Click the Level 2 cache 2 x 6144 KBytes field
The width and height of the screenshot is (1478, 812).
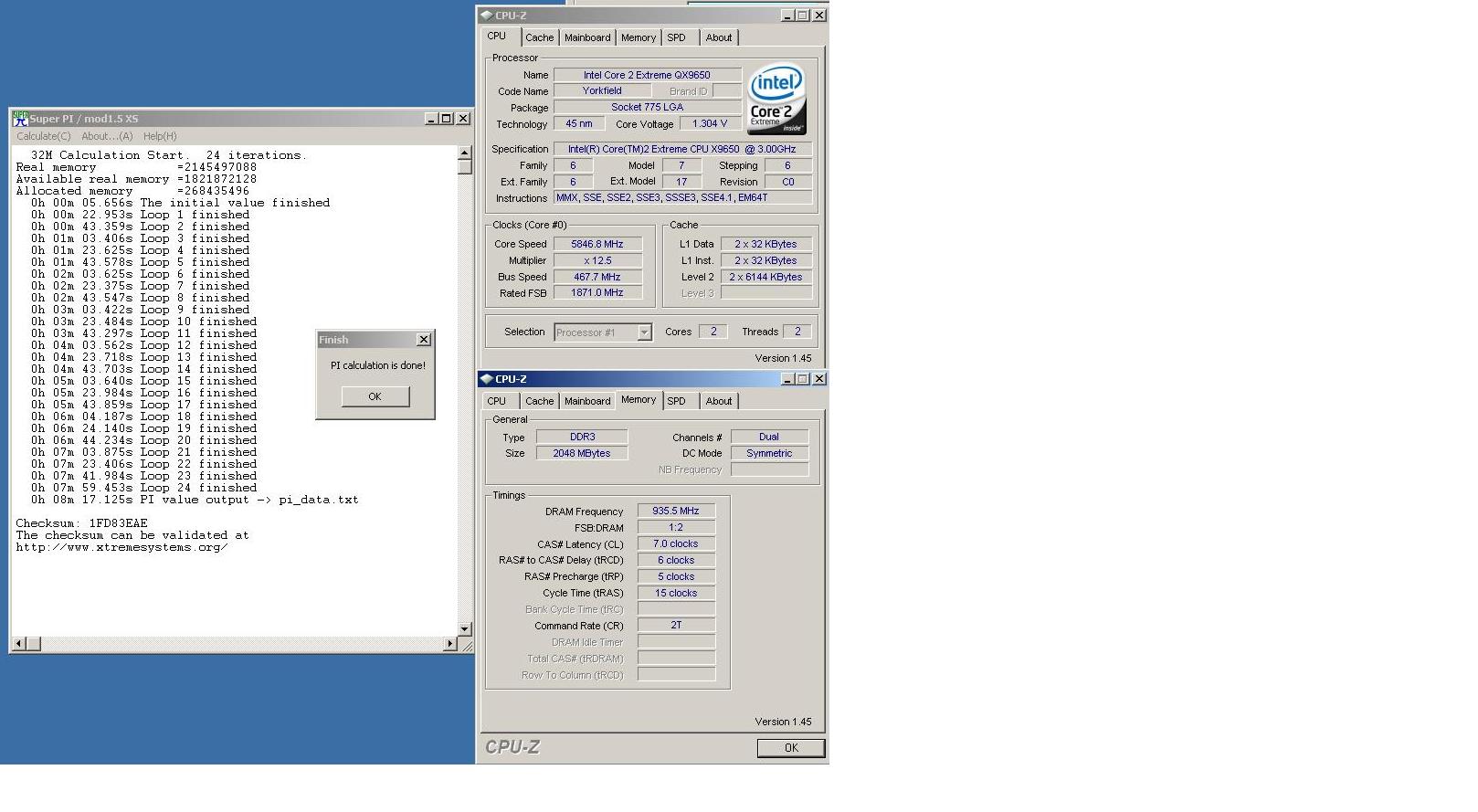pyautogui.click(x=765, y=277)
